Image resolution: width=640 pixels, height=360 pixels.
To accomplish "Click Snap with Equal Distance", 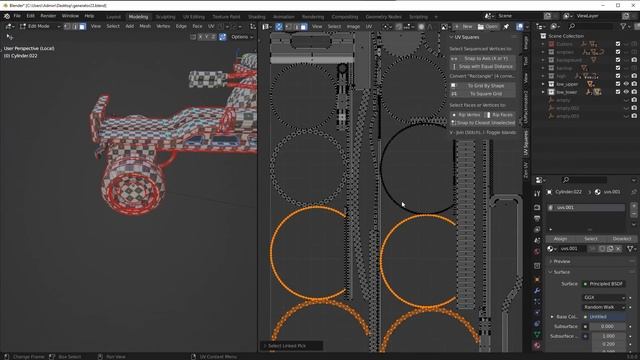I will tap(482, 66).
